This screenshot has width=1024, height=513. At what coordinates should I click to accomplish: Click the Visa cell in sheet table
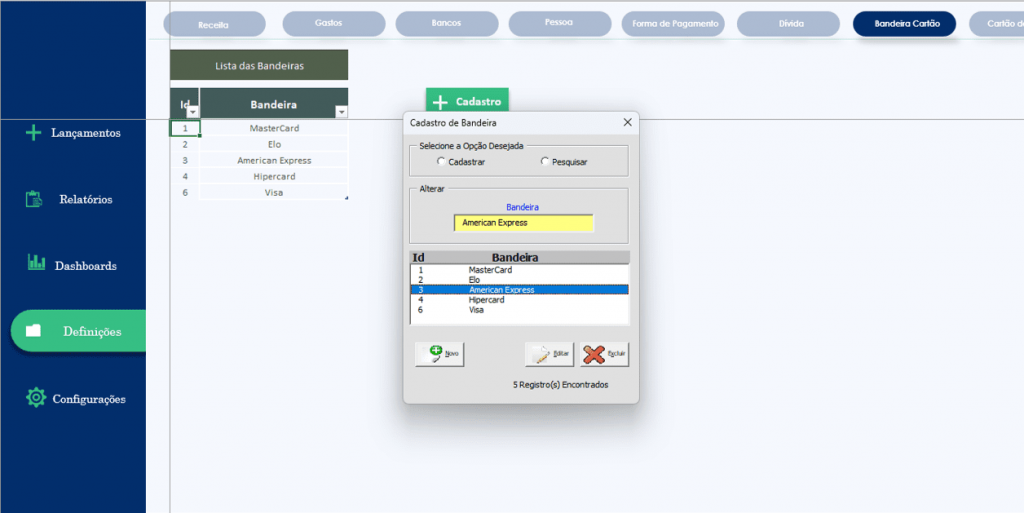274,193
